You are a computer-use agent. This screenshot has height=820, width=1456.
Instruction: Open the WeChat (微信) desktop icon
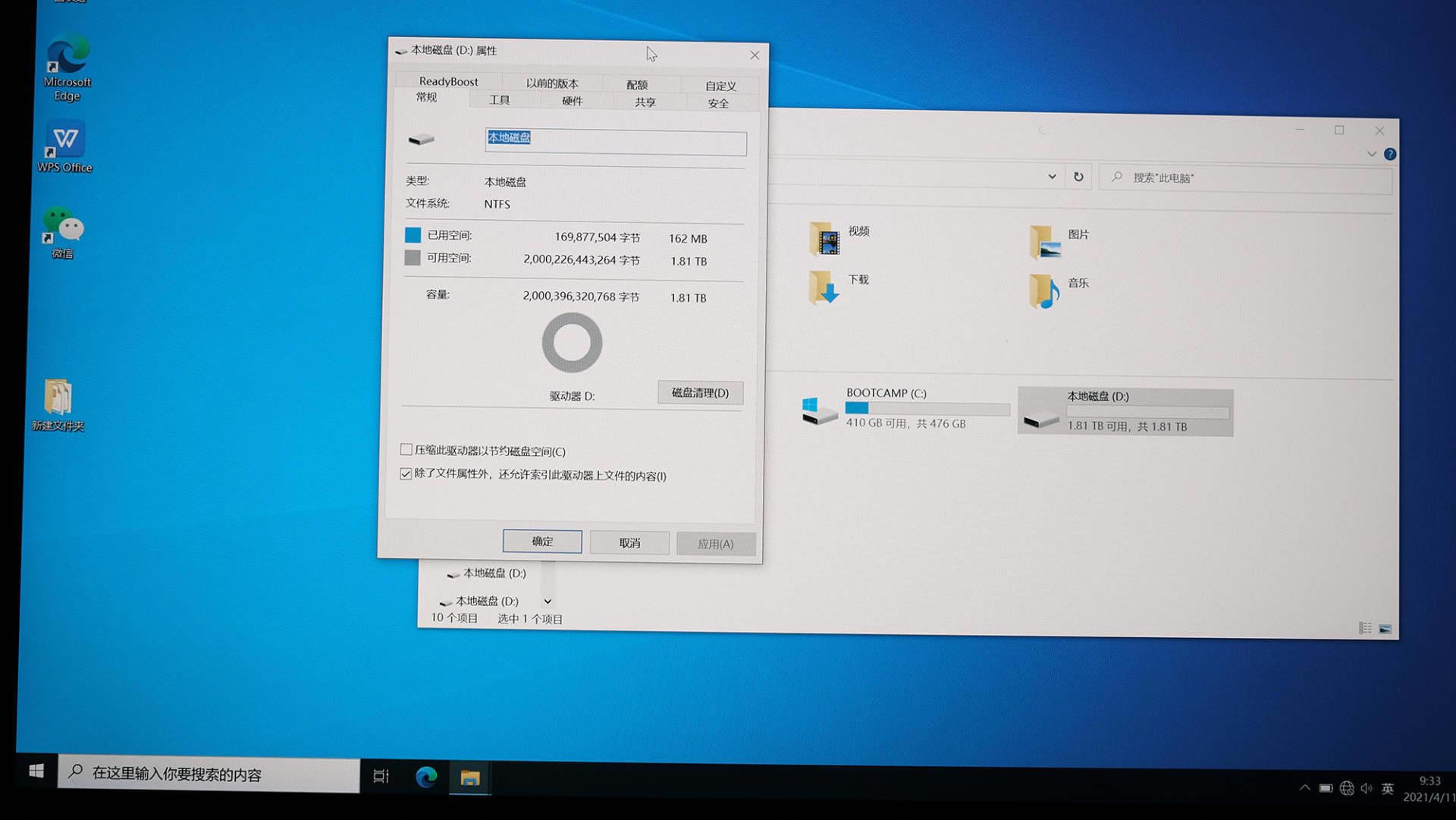pos(62,232)
